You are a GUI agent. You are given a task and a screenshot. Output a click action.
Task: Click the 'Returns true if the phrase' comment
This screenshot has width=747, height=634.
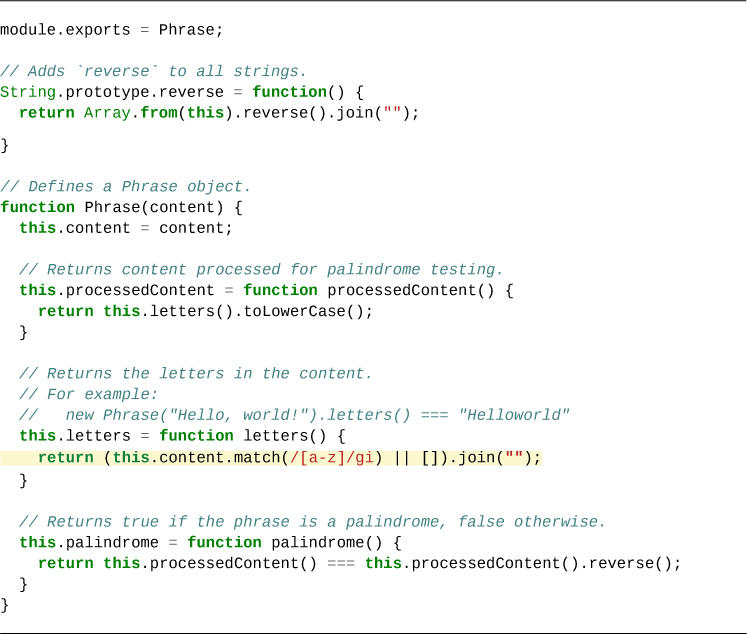pyautogui.click(x=312, y=522)
